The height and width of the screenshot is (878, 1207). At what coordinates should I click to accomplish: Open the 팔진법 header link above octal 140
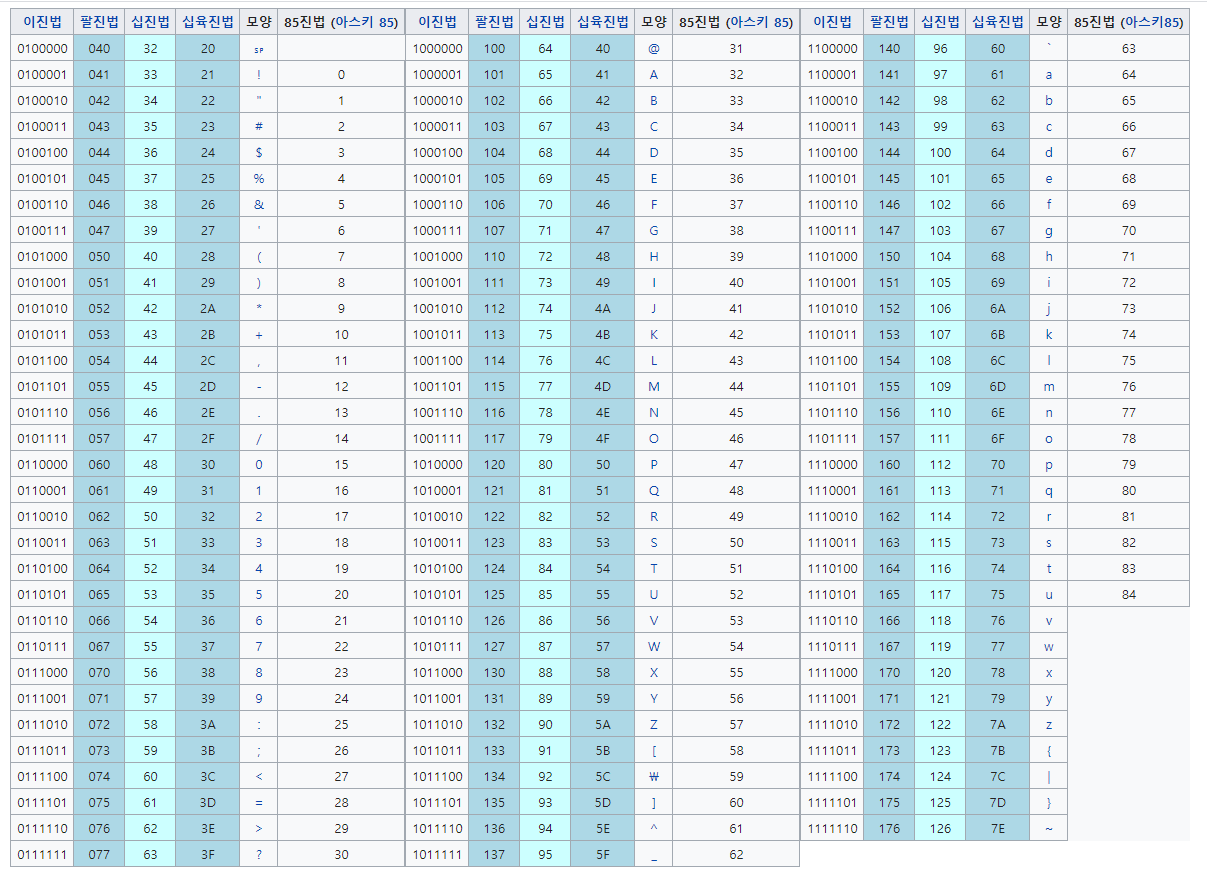tap(889, 22)
